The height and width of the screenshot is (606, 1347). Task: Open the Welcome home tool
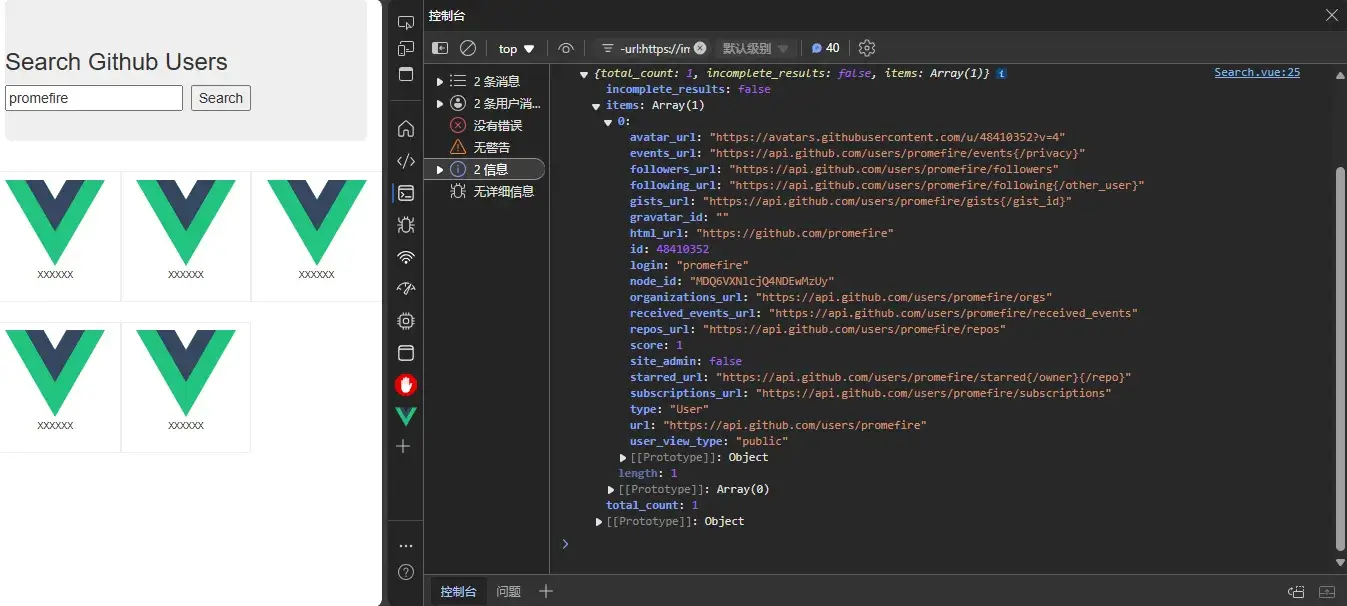pyautogui.click(x=405, y=129)
